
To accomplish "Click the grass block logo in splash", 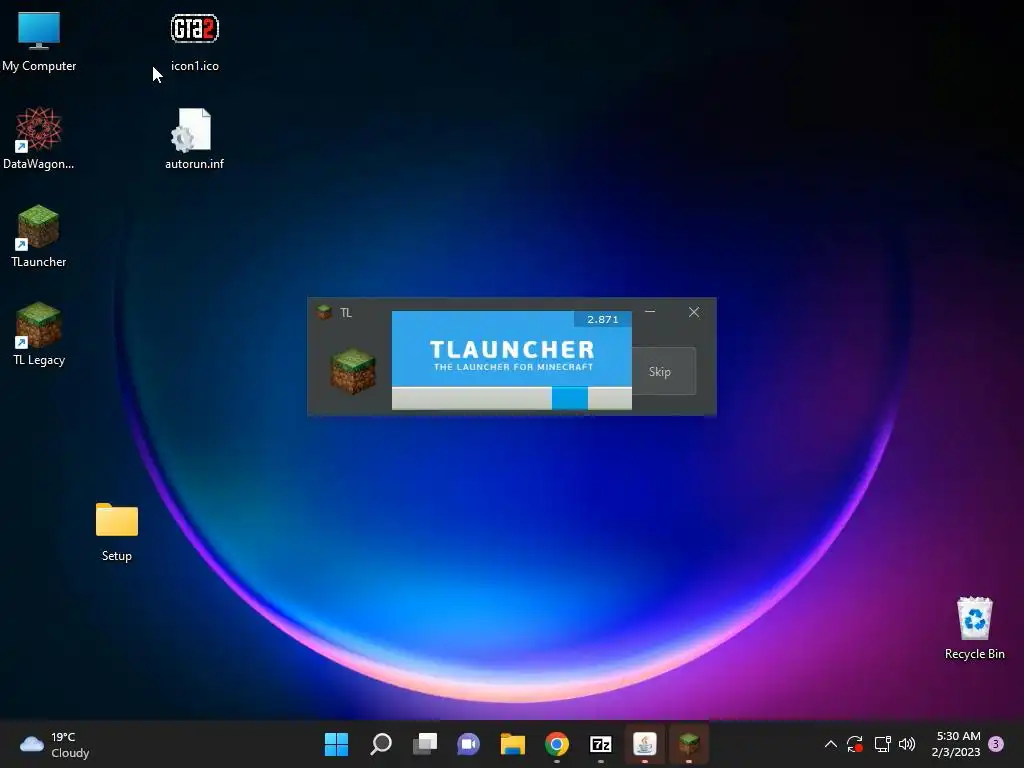I will tap(353, 371).
